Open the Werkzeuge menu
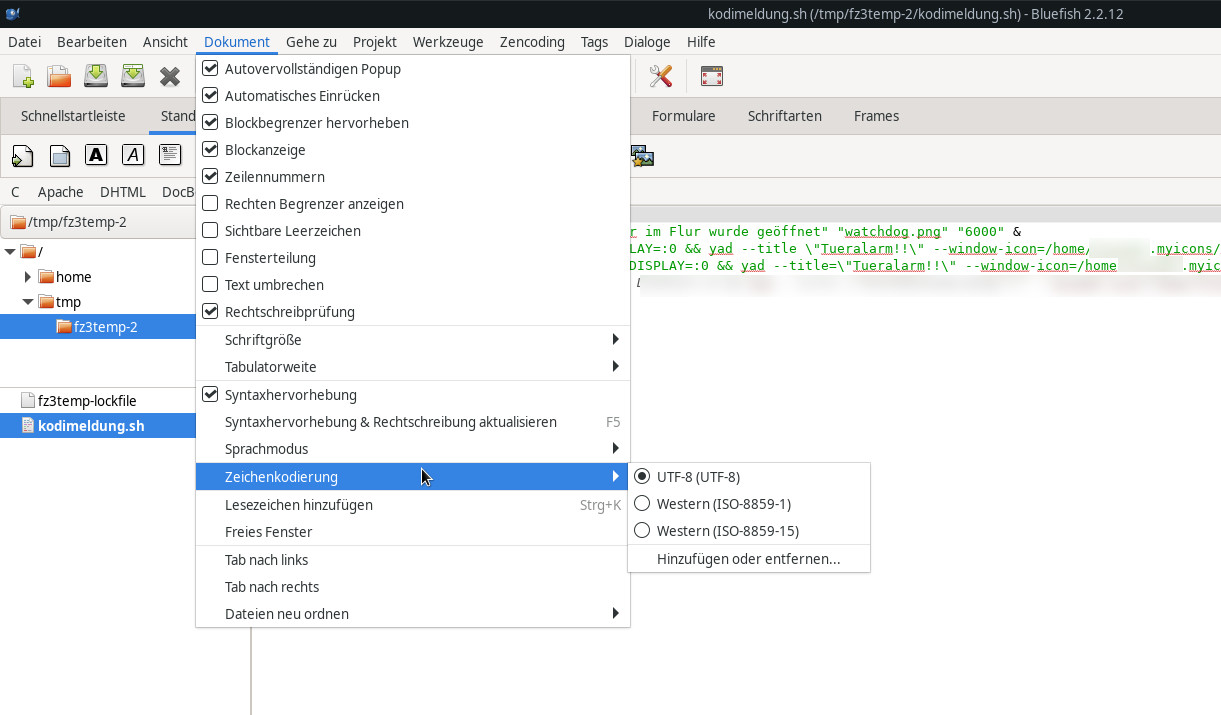This screenshot has height=715, width=1221. [447, 42]
